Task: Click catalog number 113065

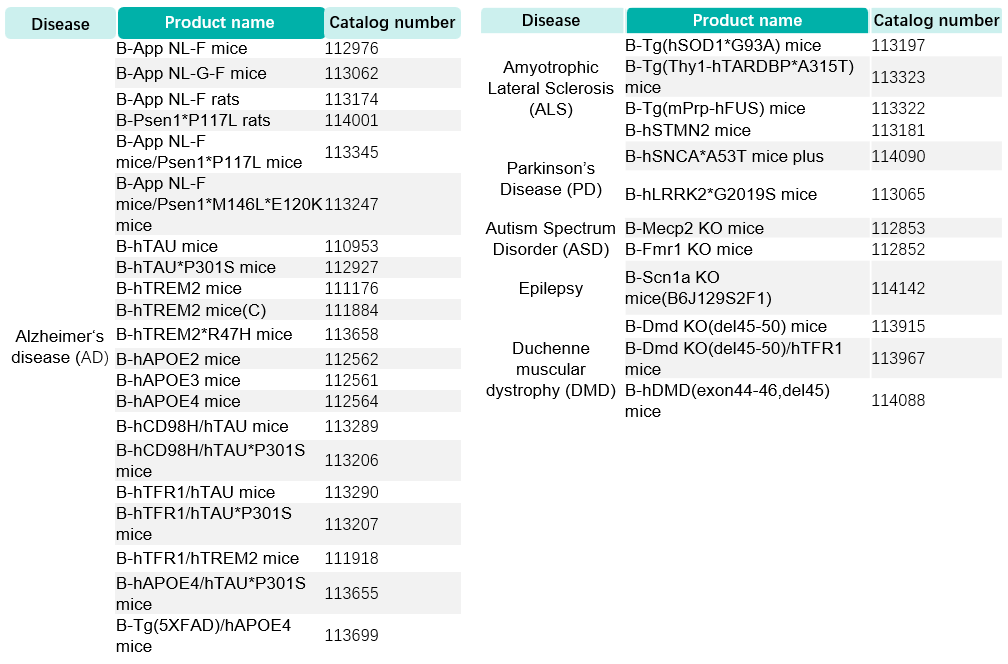Action: pyautogui.click(x=898, y=194)
